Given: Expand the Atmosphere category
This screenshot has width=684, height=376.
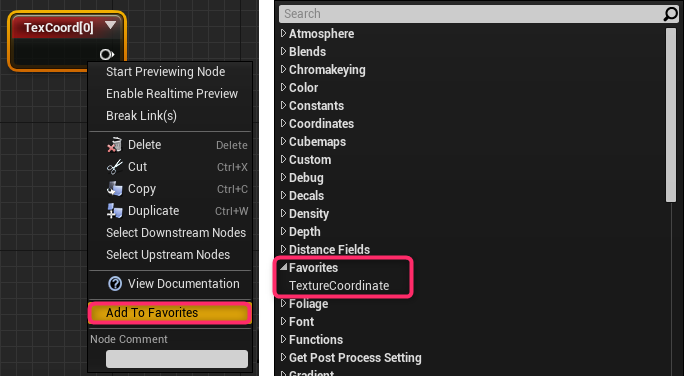Looking at the screenshot, I should 284,33.
